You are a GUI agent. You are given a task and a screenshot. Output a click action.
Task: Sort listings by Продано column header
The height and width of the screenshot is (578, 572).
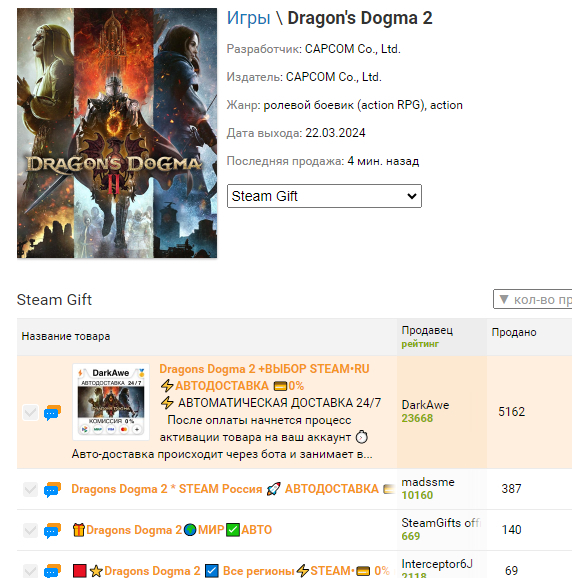(514, 332)
